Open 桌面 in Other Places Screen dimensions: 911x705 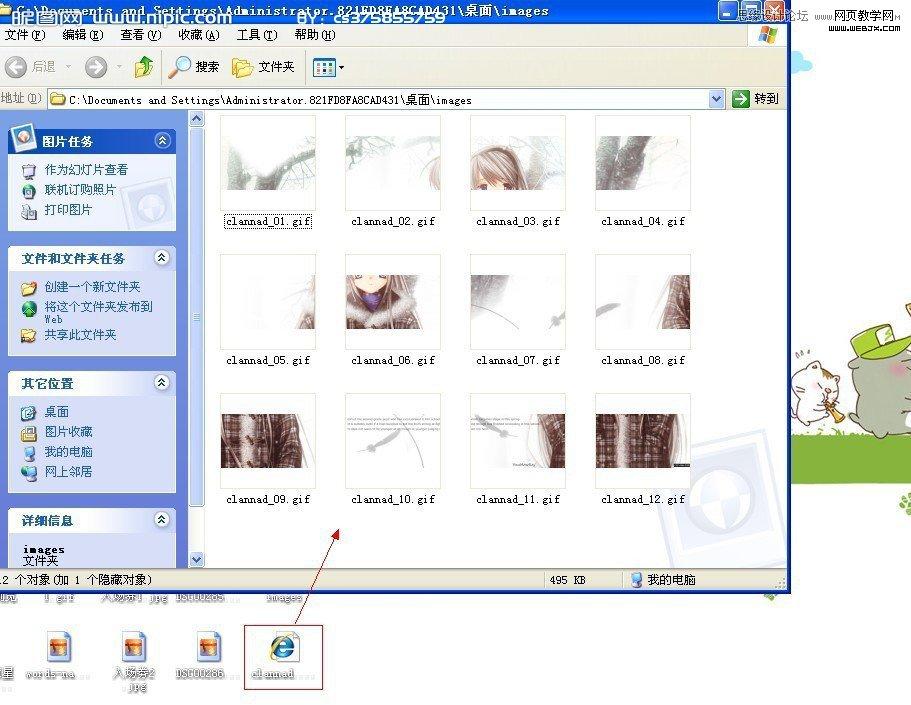(56, 411)
